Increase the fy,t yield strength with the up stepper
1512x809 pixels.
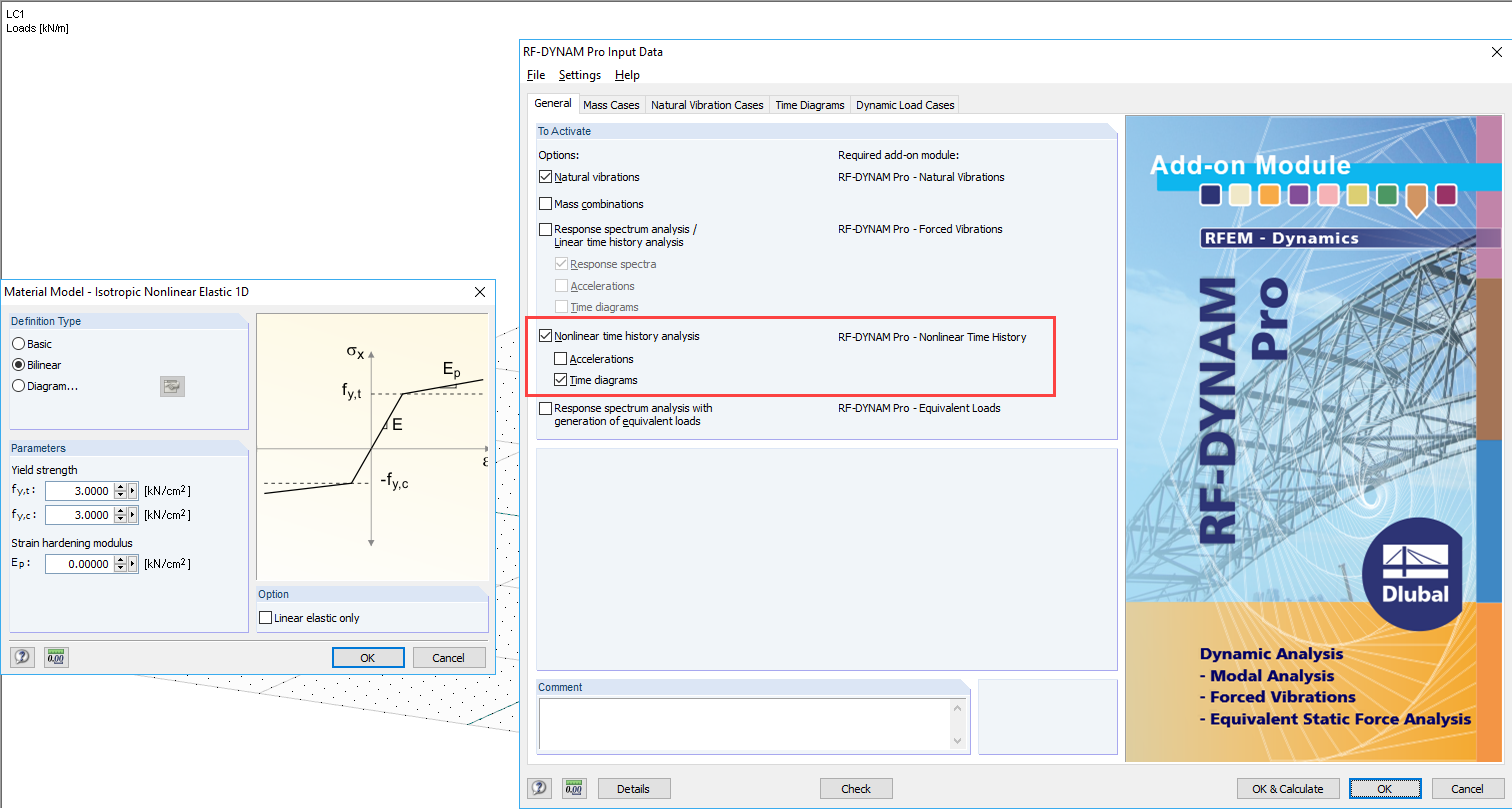[x=119, y=486]
